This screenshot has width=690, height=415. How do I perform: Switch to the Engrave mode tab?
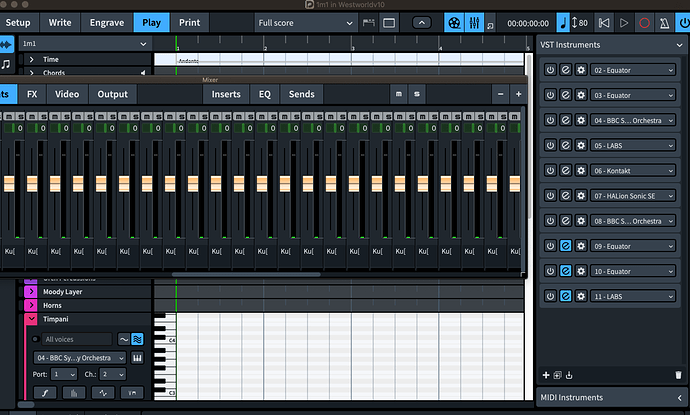107,22
